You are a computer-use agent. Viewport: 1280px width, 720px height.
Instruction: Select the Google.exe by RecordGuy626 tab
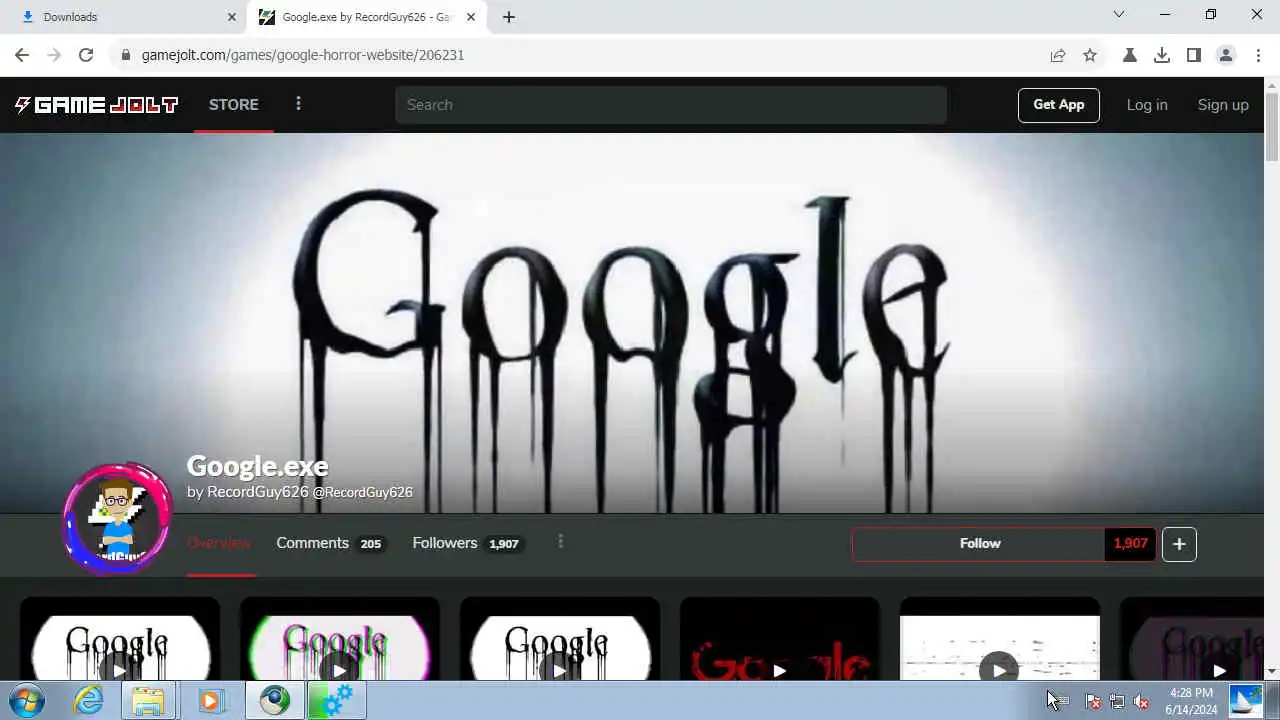pyautogui.click(x=367, y=17)
